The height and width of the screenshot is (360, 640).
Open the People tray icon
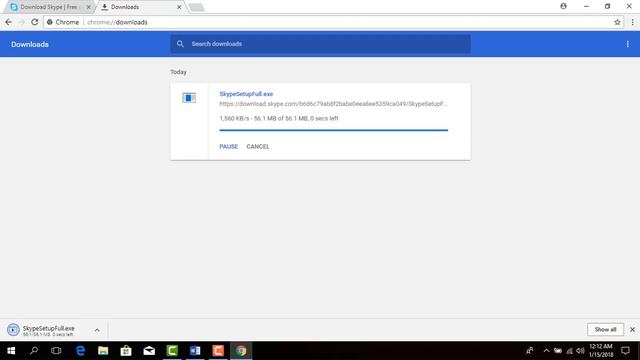[x=529, y=351]
